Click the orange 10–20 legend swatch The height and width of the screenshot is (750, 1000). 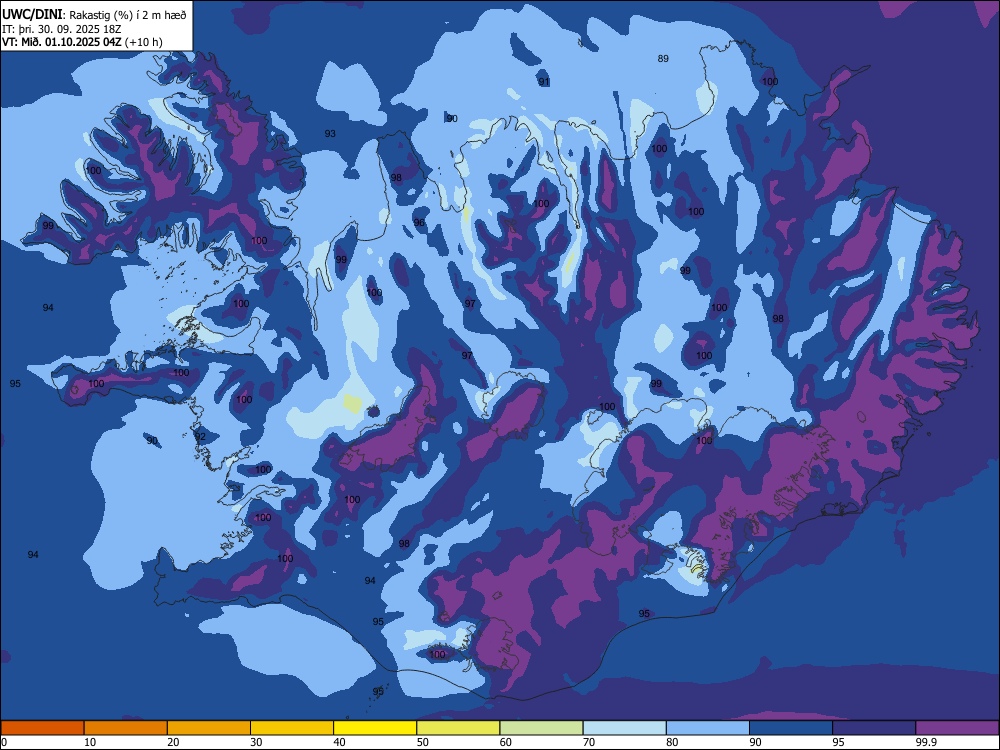(x=126, y=728)
